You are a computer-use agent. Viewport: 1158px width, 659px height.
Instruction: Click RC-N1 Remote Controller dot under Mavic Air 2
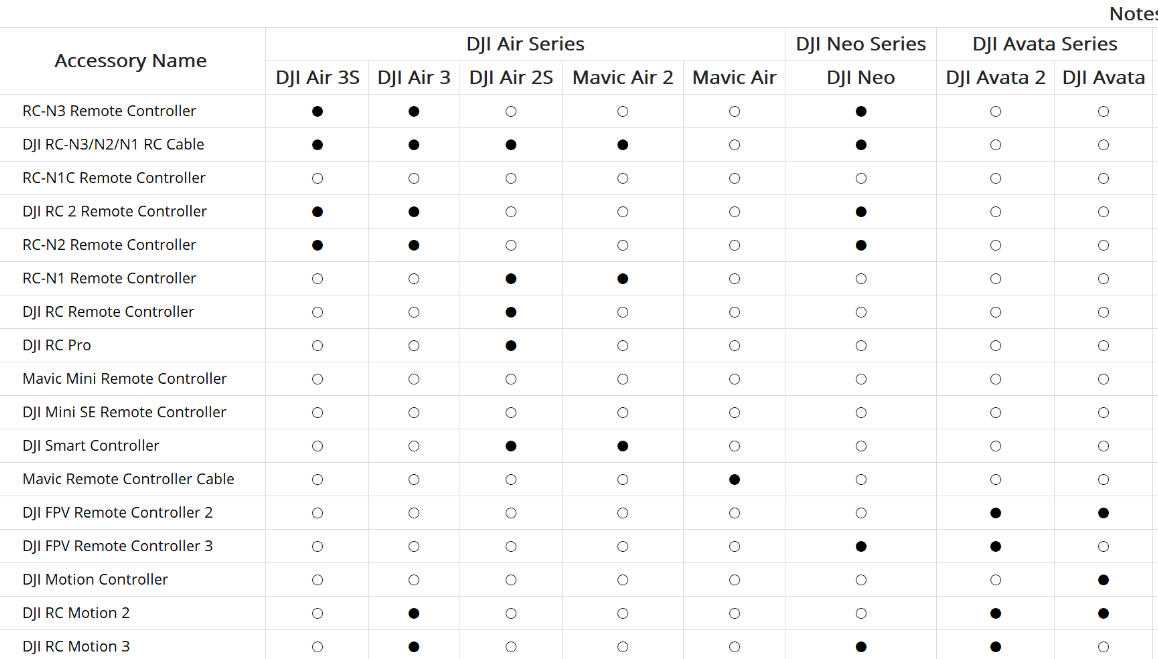click(623, 279)
